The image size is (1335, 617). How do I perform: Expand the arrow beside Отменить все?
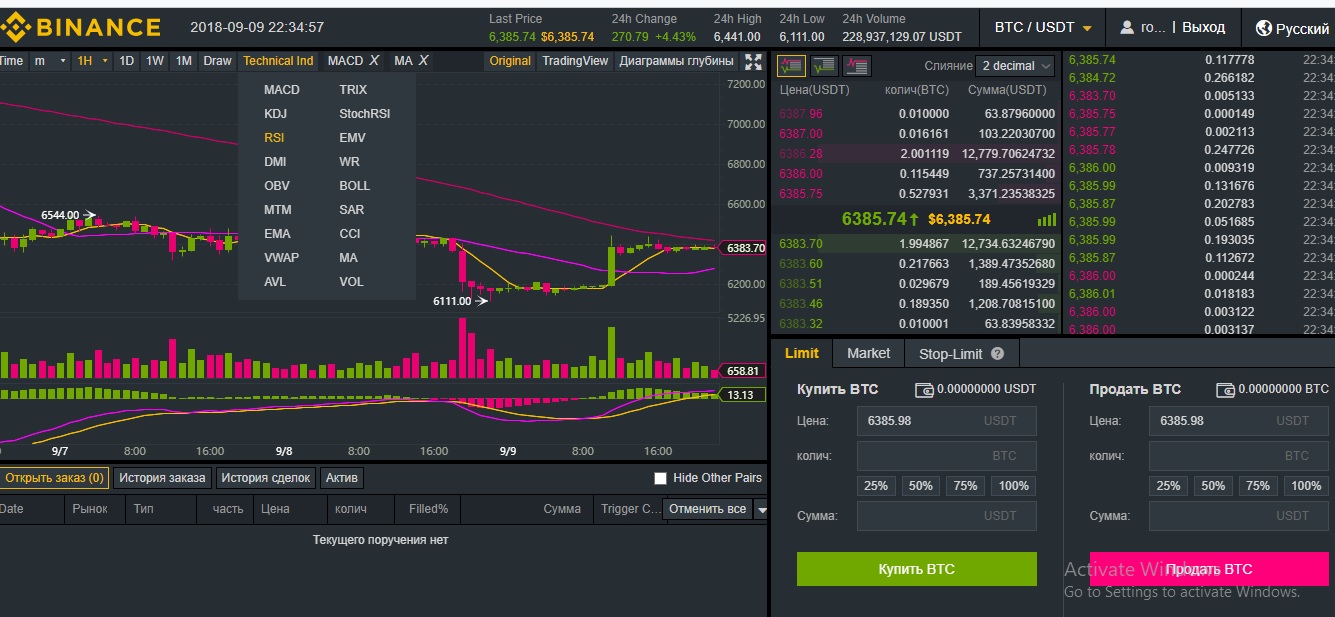pyautogui.click(x=761, y=510)
